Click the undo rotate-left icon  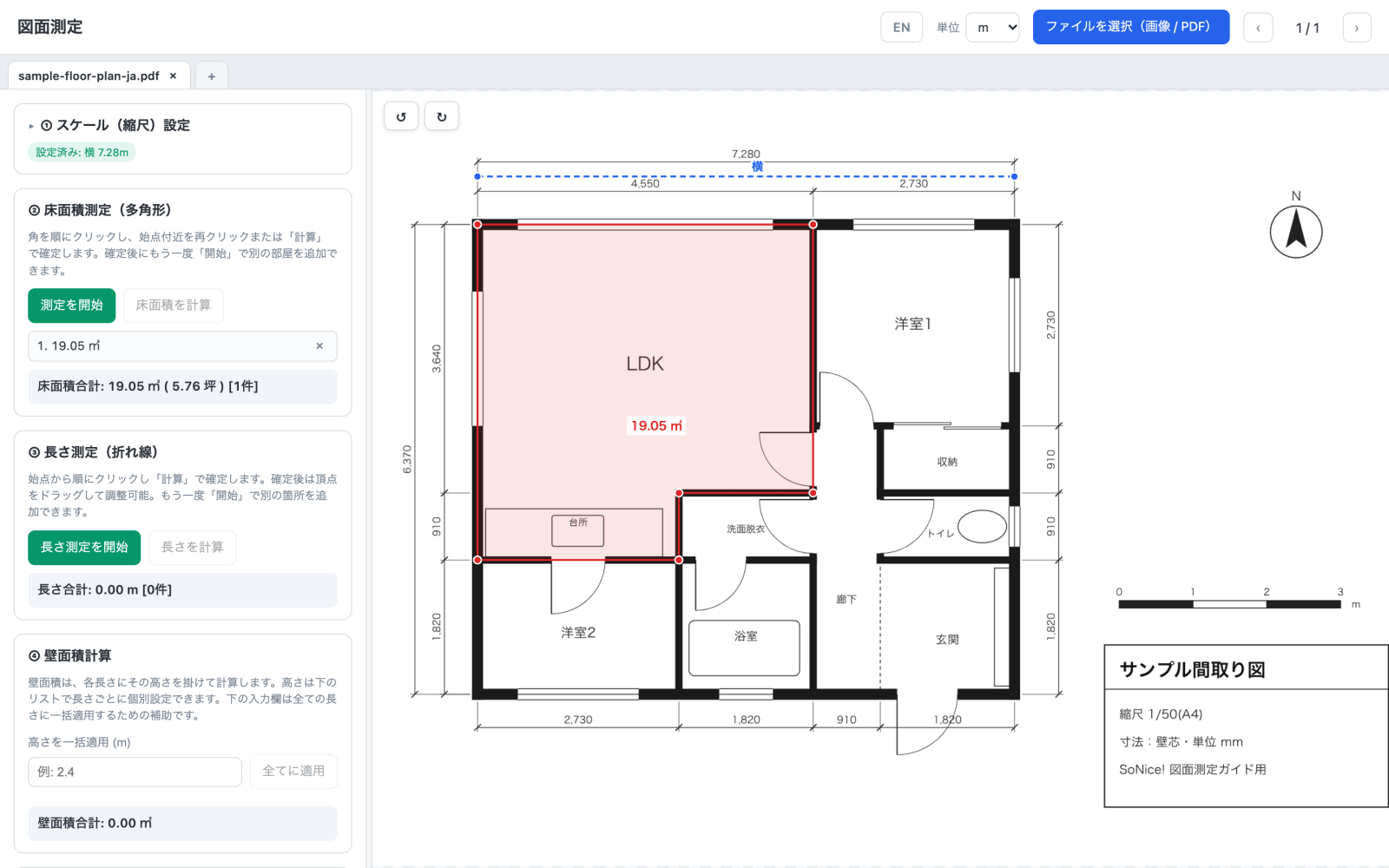pos(401,116)
